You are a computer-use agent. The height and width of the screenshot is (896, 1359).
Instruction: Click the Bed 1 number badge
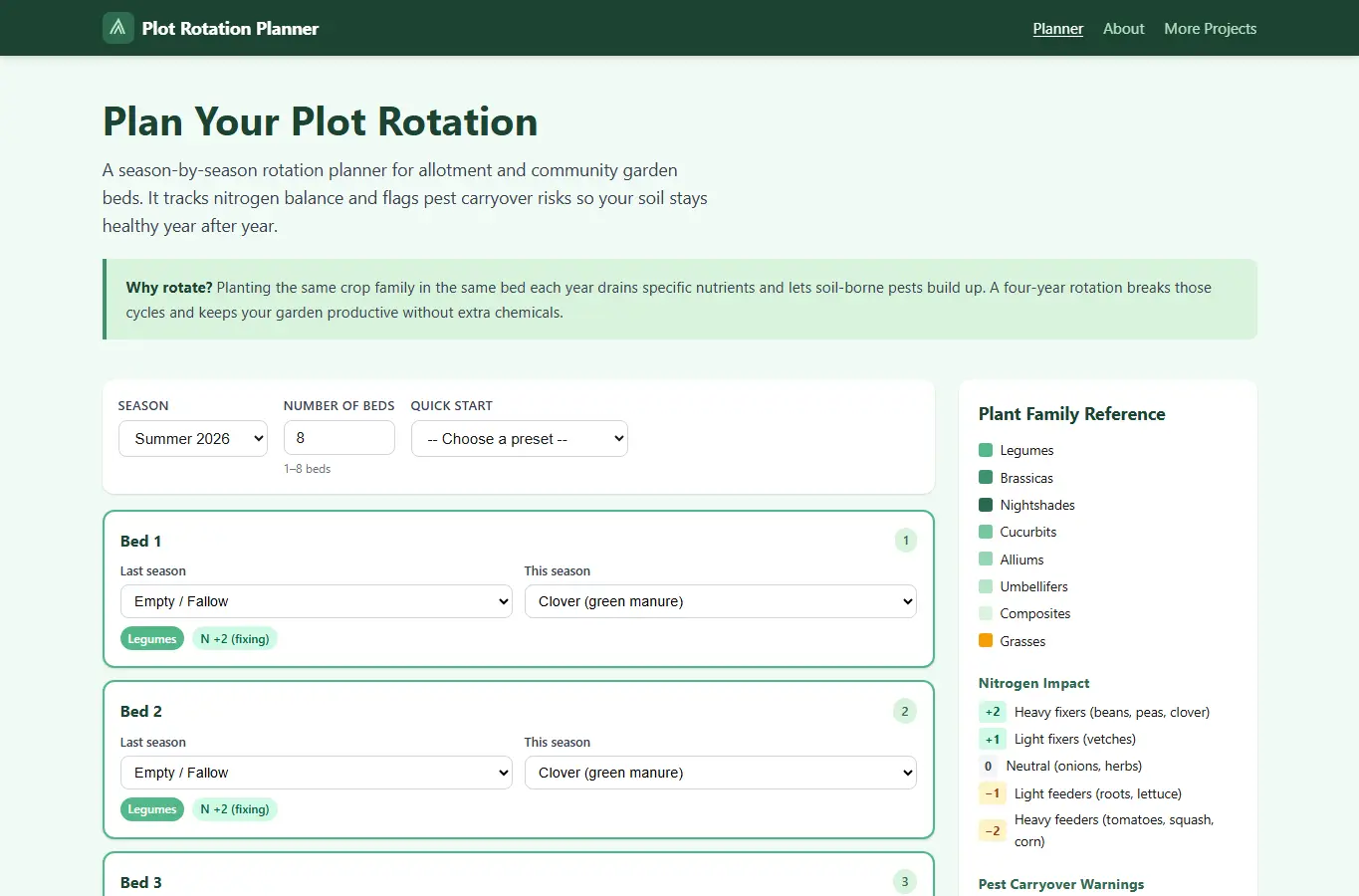click(905, 541)
